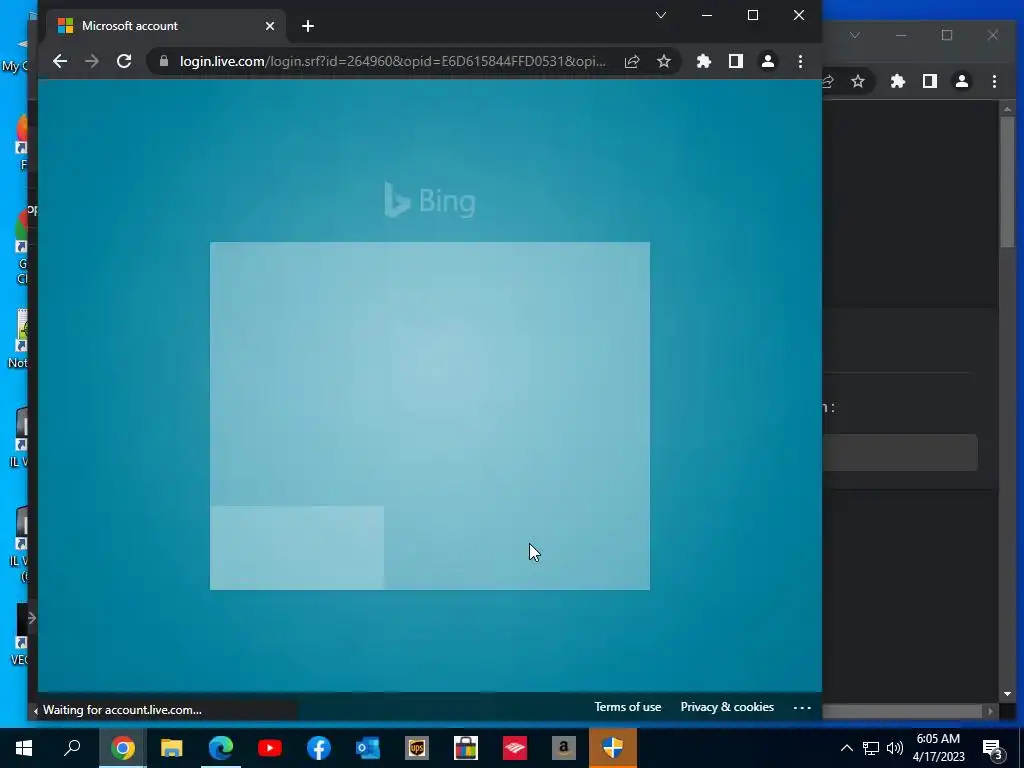The image size is (1024, 768).
Task: Open Microsoft Store from the taskbar
Action: pos(466,748)
